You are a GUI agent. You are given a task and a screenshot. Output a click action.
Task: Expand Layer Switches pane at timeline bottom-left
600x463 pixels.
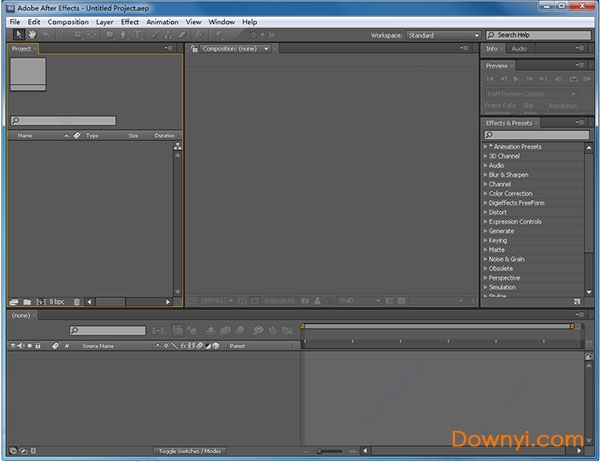click(x=13, y=451)
